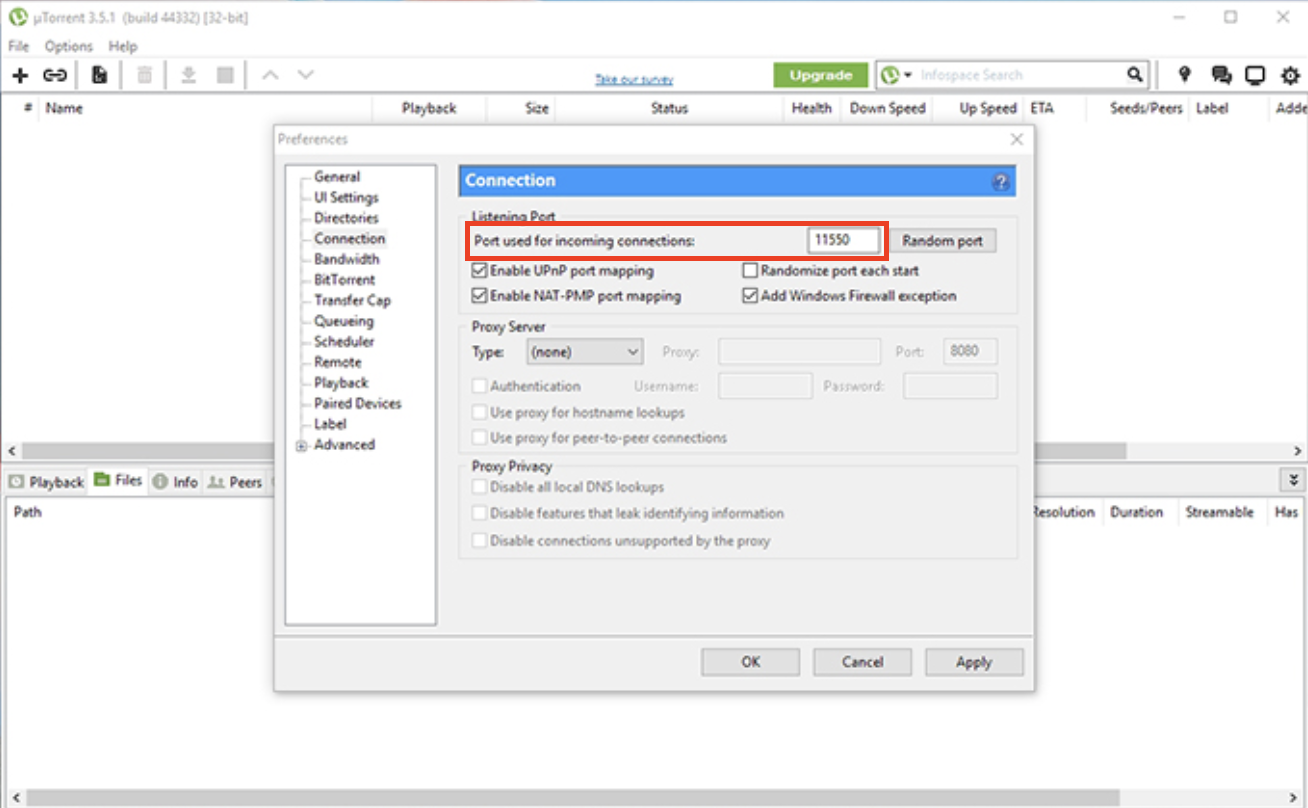Click the Stop torrent square icon
The height and width of the screenshot is (808, 1308).
coord(225,75)
